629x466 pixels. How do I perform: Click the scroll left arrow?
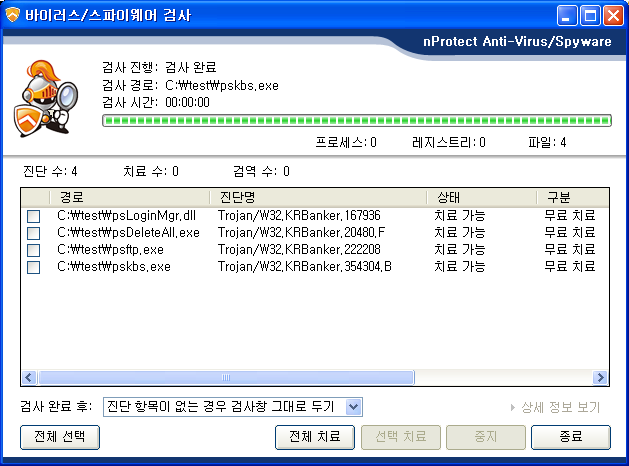pyautogui.click(x=29, y=377)
